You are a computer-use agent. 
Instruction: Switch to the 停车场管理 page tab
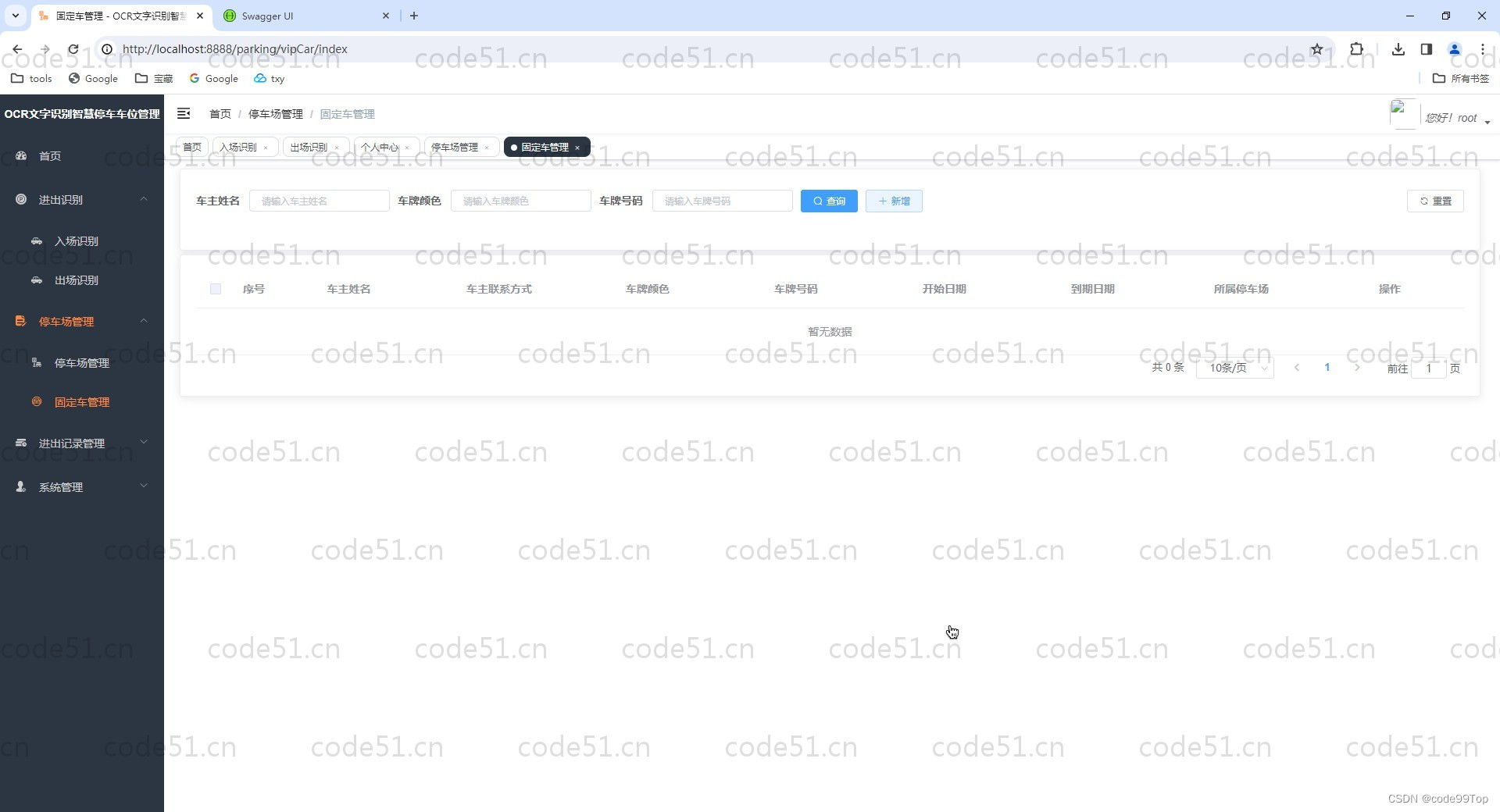pos(455,147)
